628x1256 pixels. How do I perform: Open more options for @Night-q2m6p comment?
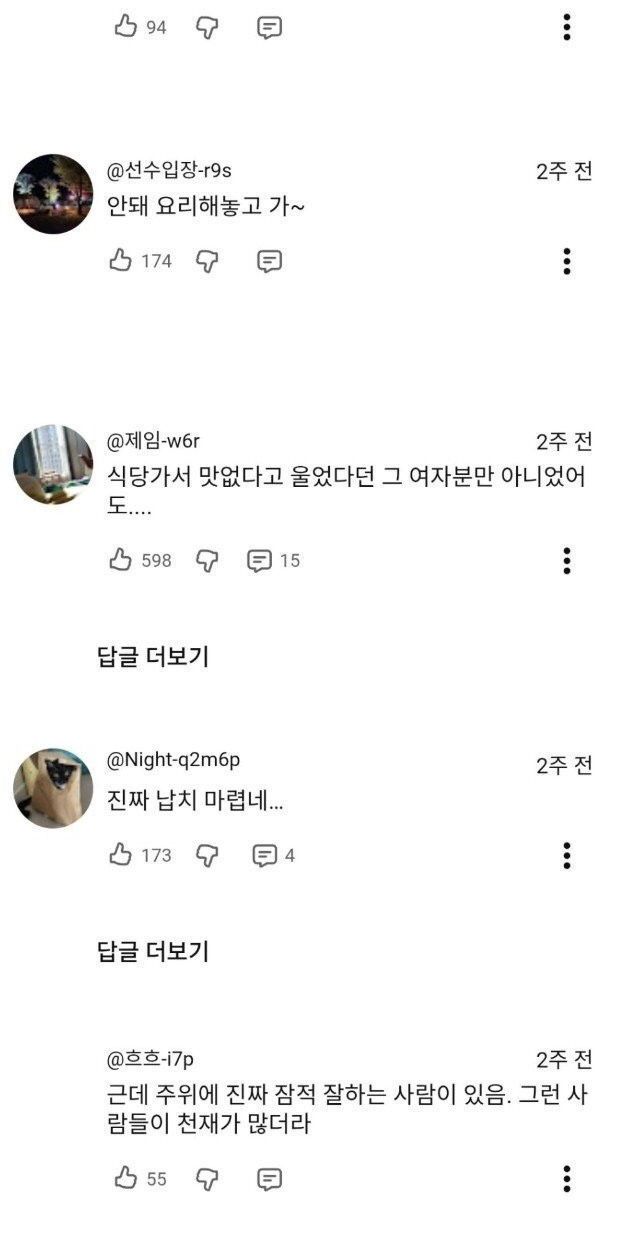point(567,855)
